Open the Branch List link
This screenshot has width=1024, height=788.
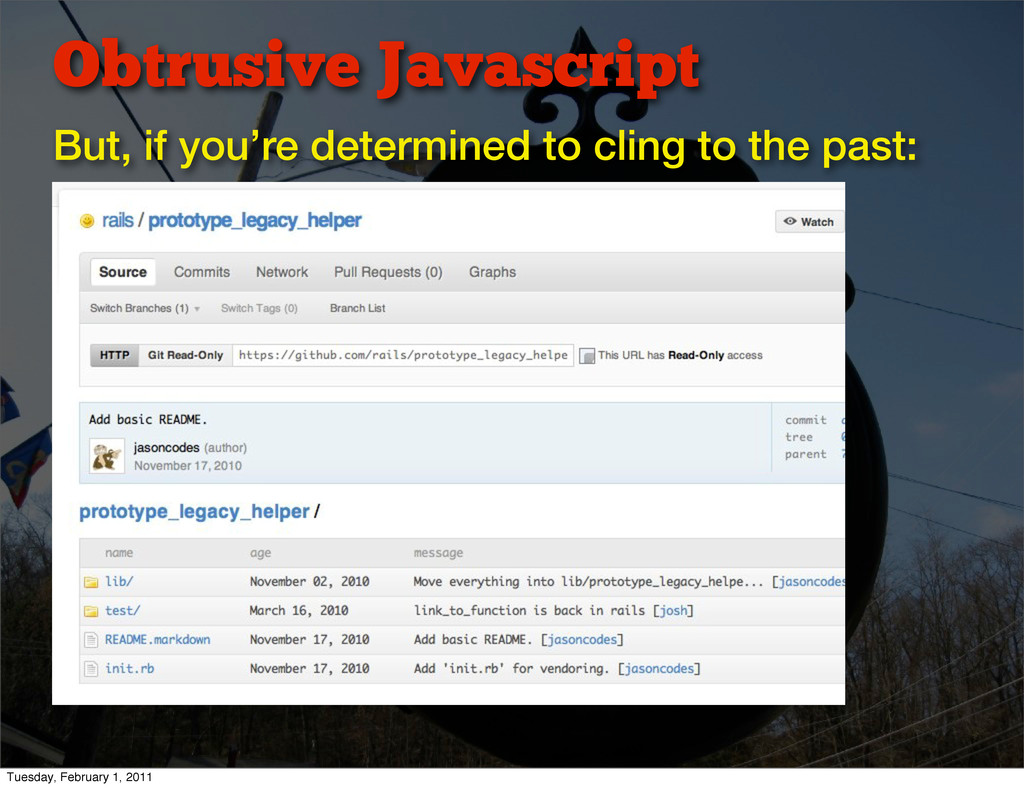357,308
